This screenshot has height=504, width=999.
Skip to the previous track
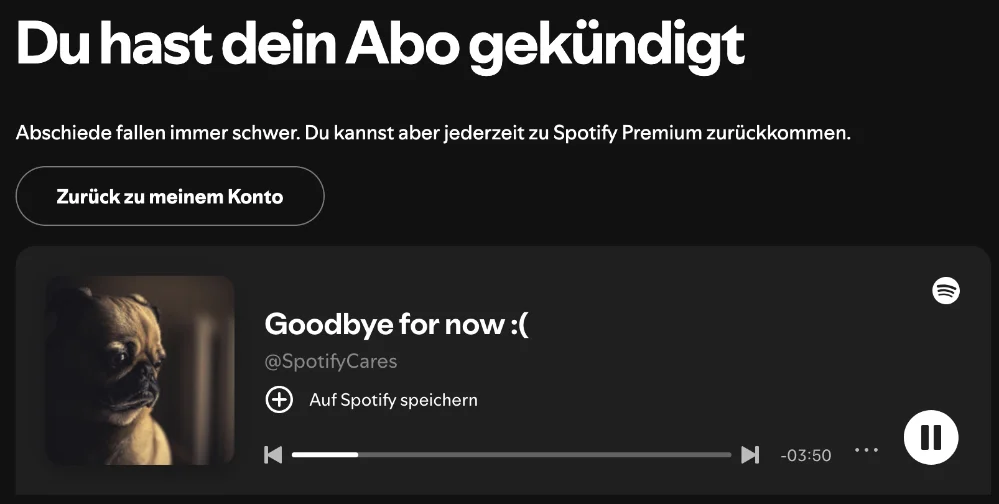coord(273,455)
